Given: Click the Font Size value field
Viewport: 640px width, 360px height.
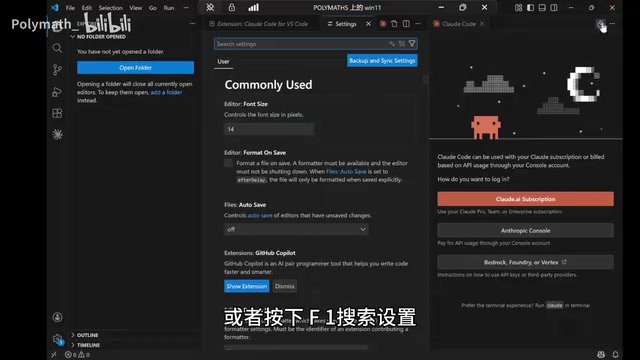Looking at the screenshot, I should tap(269, 129).
